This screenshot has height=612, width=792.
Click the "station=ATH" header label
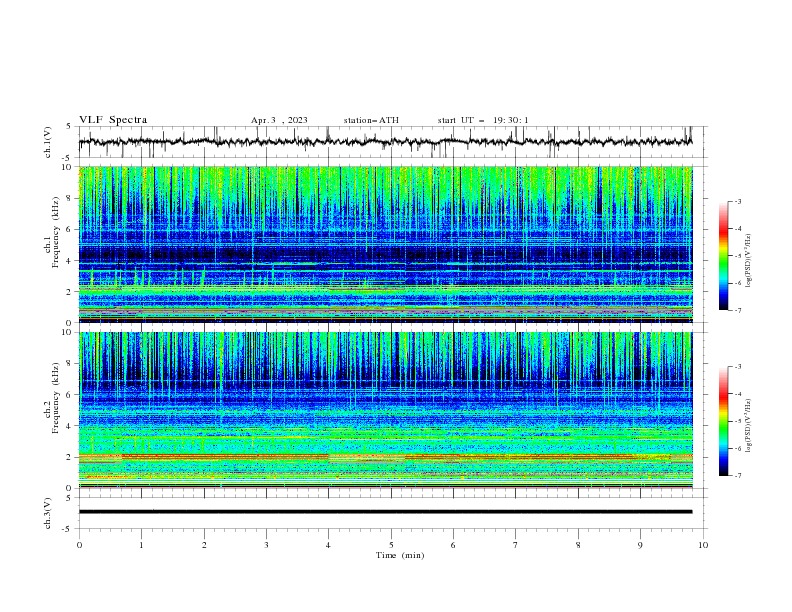(x=371, y=120)
